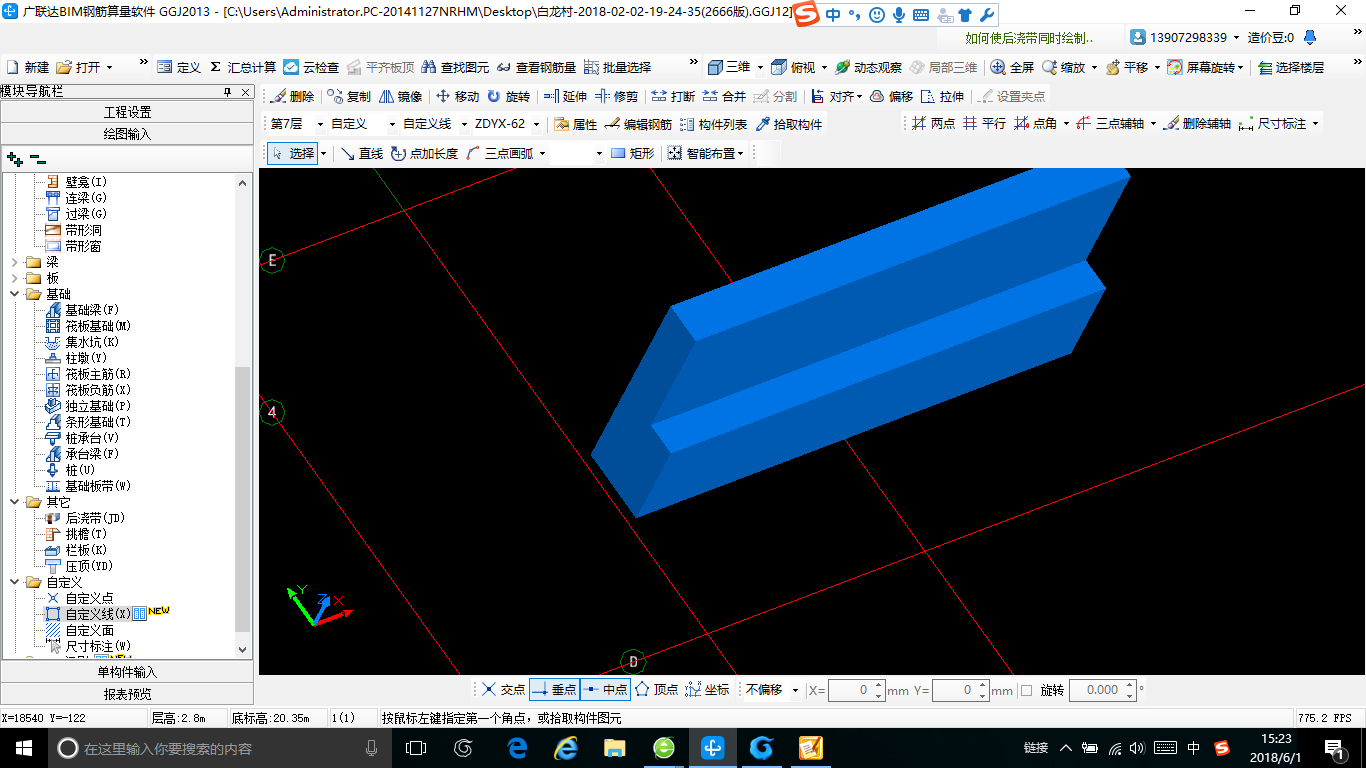Select the 镜像 mirror tool
The width and height of the screenshot is (1366, 768).
[x=400, y=96]
